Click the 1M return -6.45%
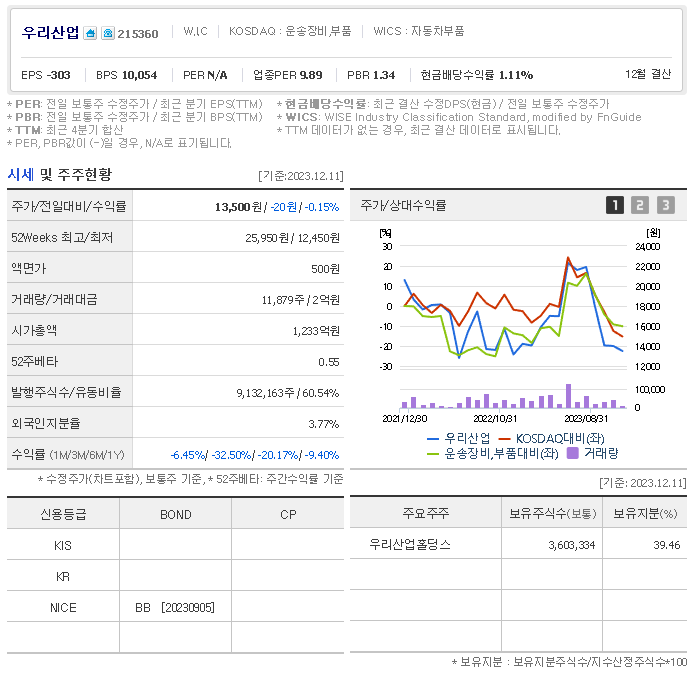Viewport: 692px width, 675px height. pos(188,455)
